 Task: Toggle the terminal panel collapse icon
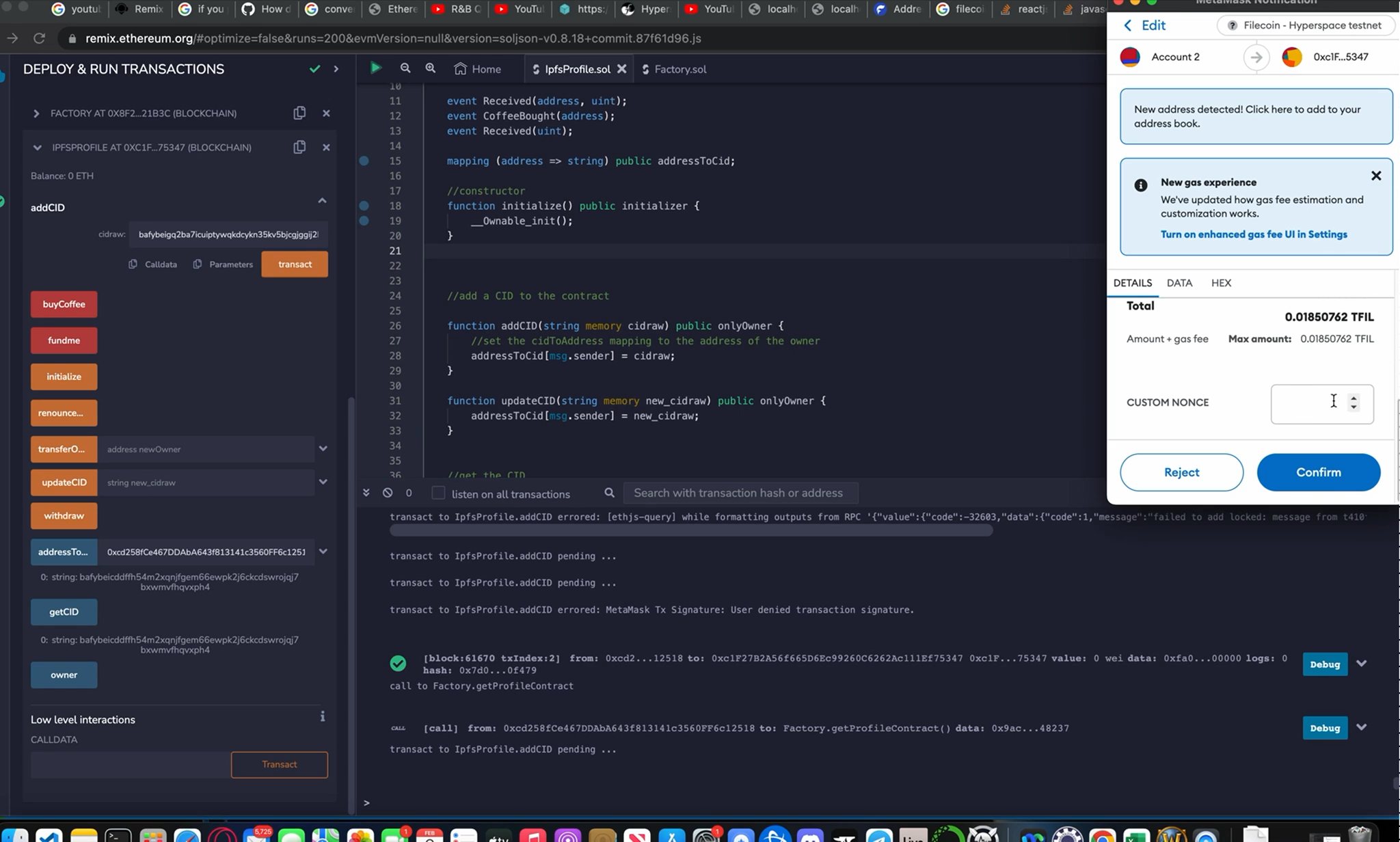tap(366, 493)
